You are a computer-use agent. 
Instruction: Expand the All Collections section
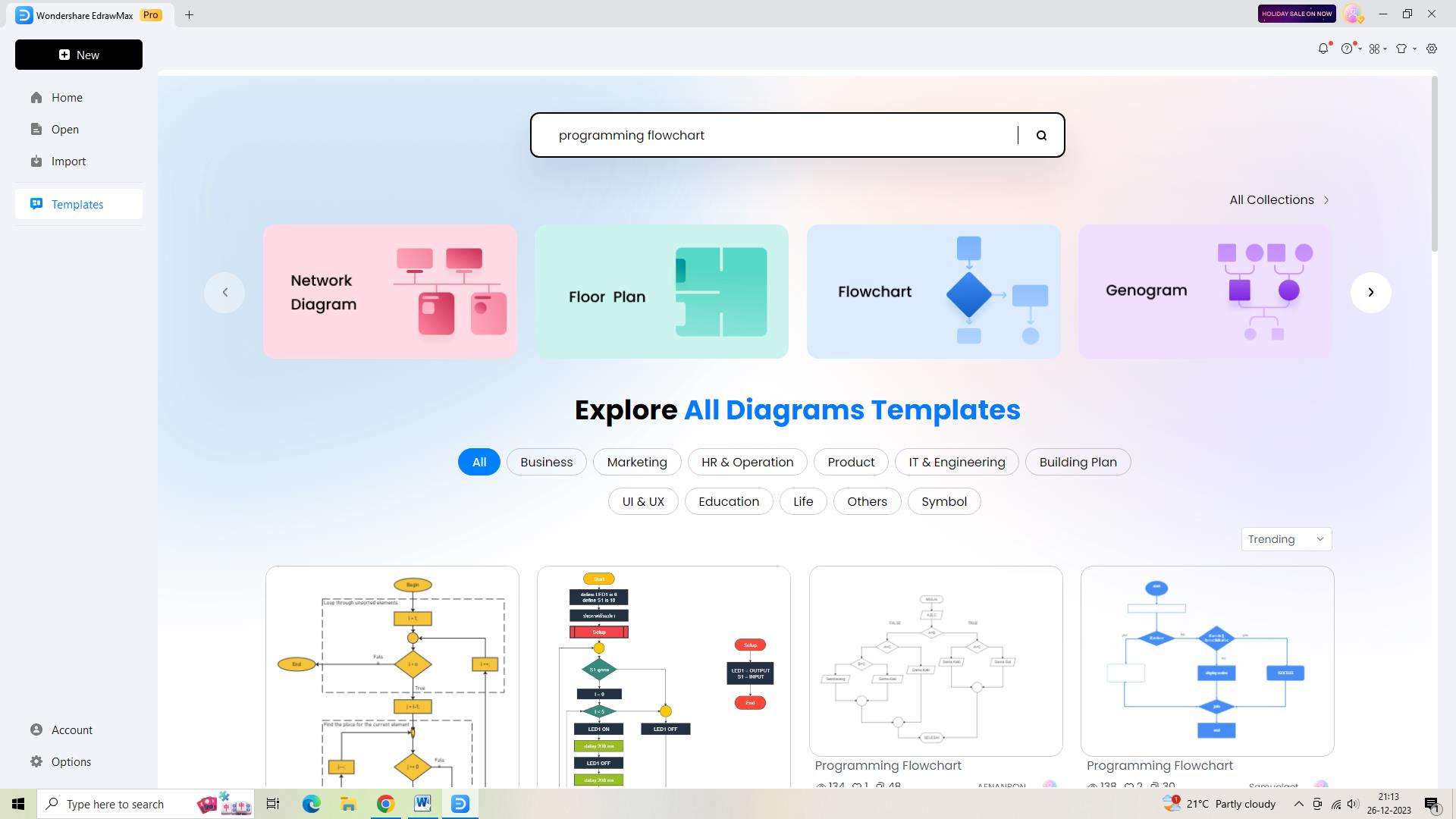click(1279, 199)
